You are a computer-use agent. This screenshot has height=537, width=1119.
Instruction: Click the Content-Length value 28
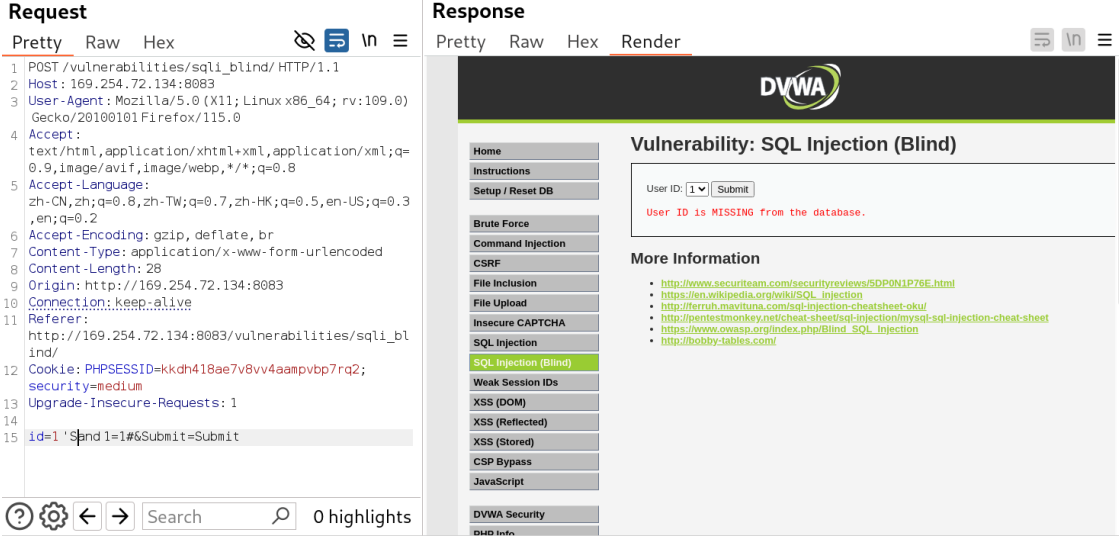(x=154, y=269)
